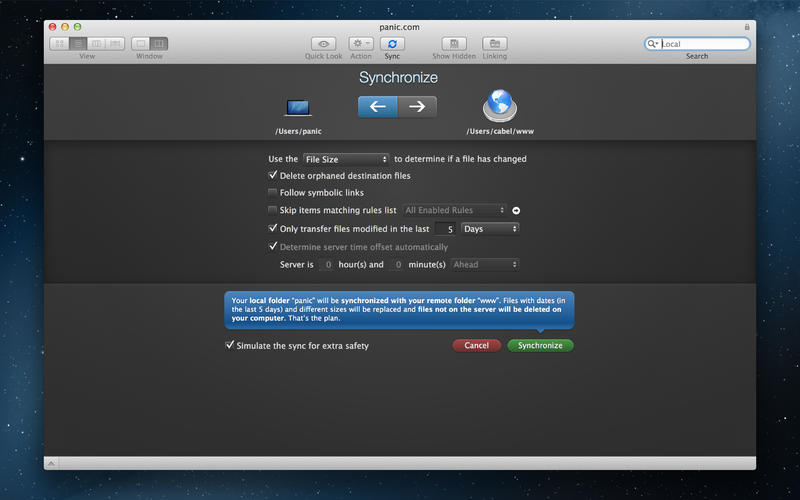Open search magnifier scope menu
Image resolution: width=800 pixels, height=500 pixels.
(653, 44)
